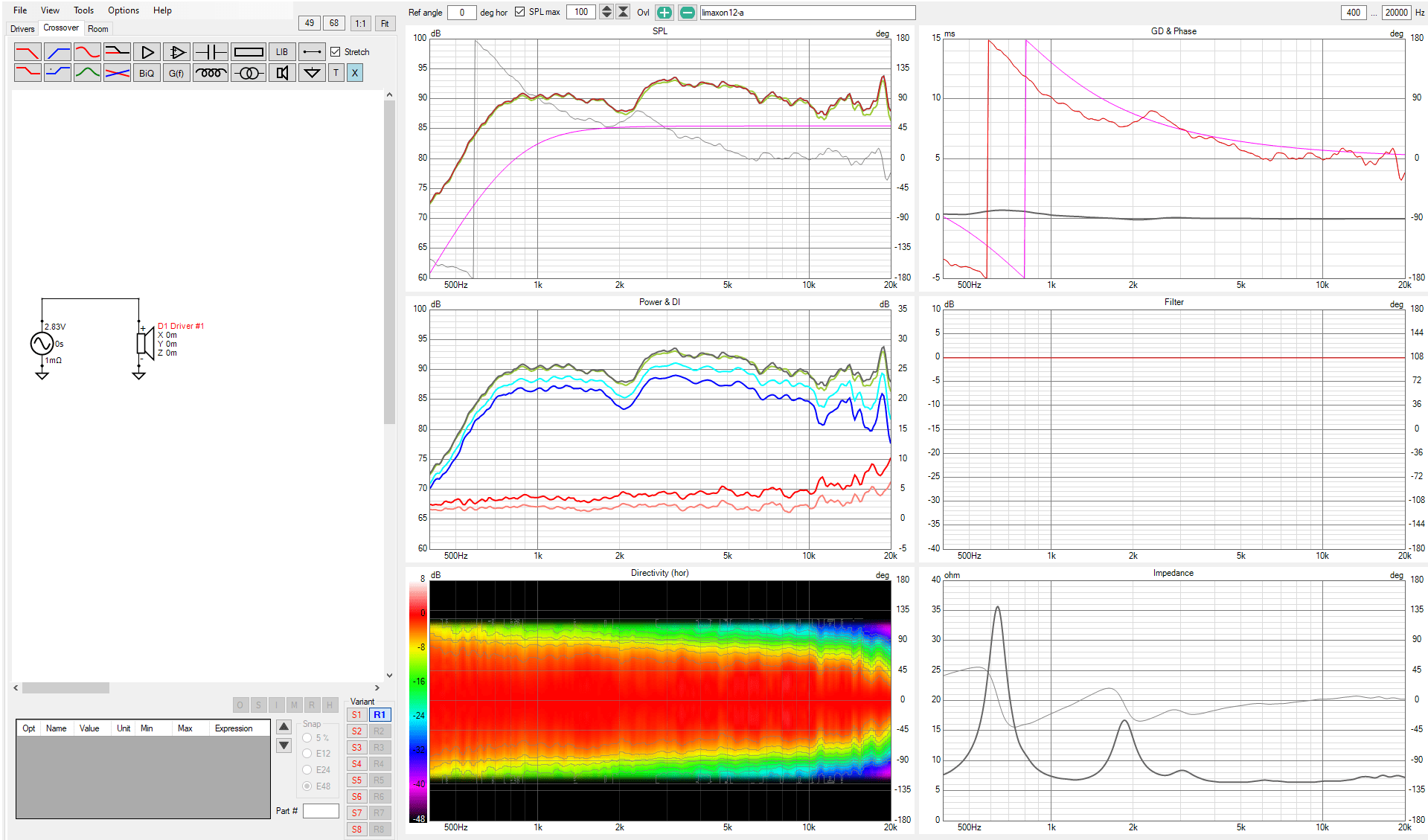Uncheck the SPL max checkbox
Viewport: 1428px width, 840px height.
tap(520, 12)
